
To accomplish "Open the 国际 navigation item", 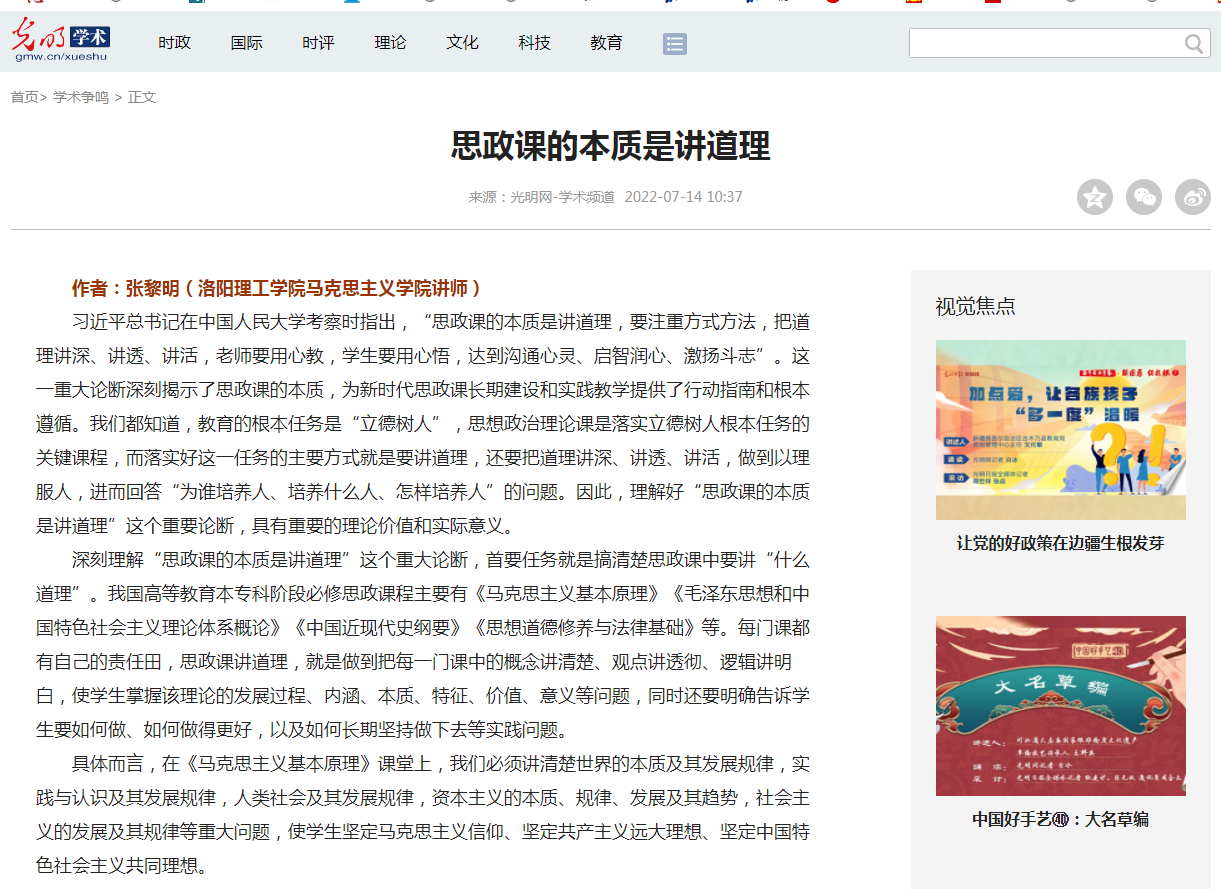I will (x=246, y=42).
